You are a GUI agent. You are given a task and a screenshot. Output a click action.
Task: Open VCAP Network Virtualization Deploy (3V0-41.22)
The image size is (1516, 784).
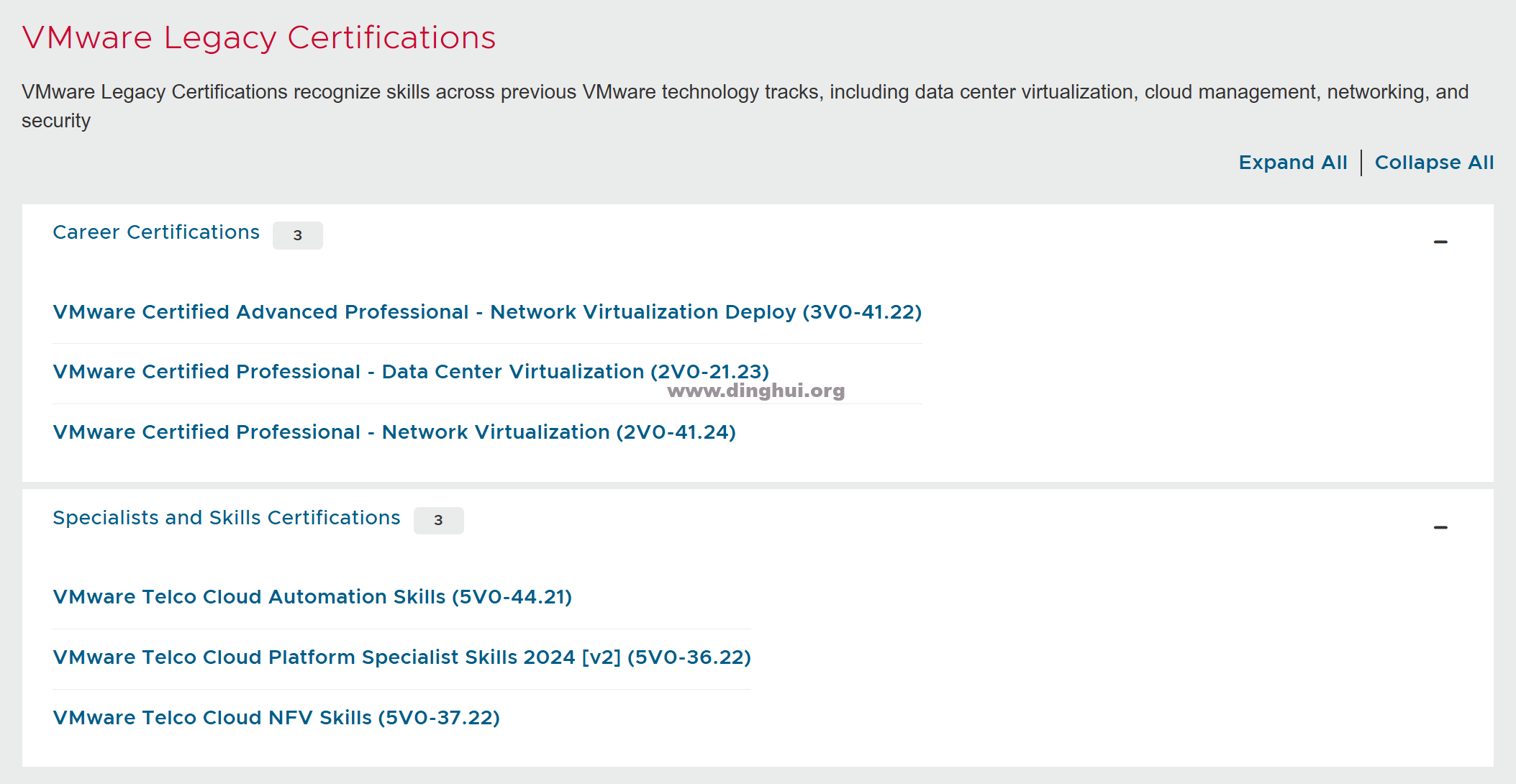coord(487,312)
